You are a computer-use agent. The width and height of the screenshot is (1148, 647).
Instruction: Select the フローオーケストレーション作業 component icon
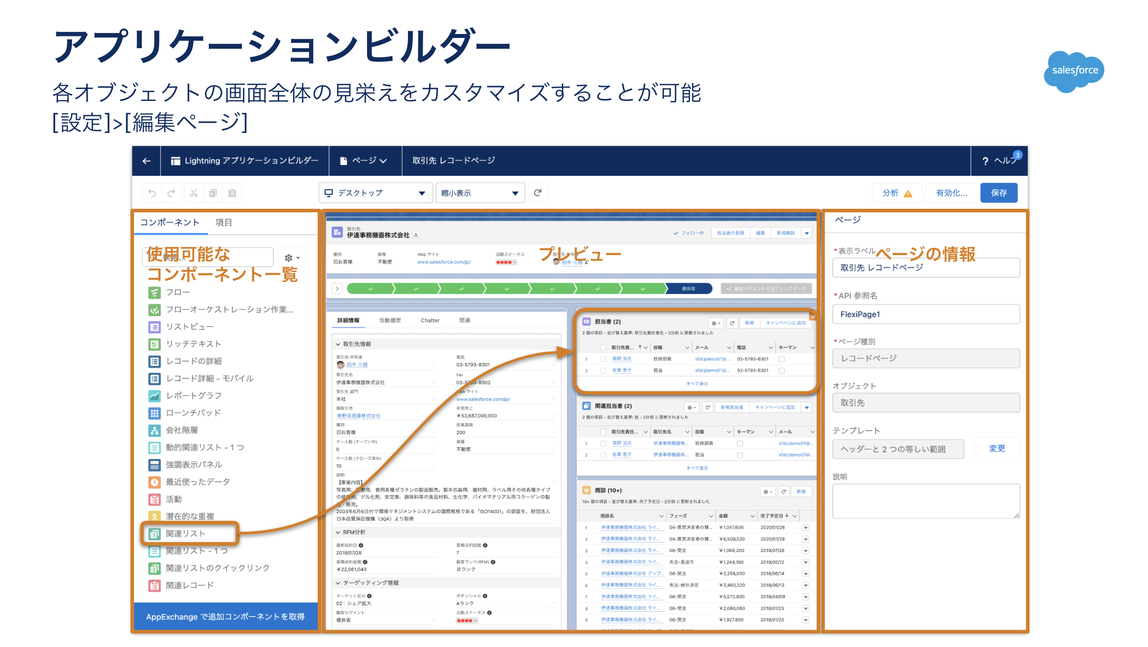click(154, 310)
